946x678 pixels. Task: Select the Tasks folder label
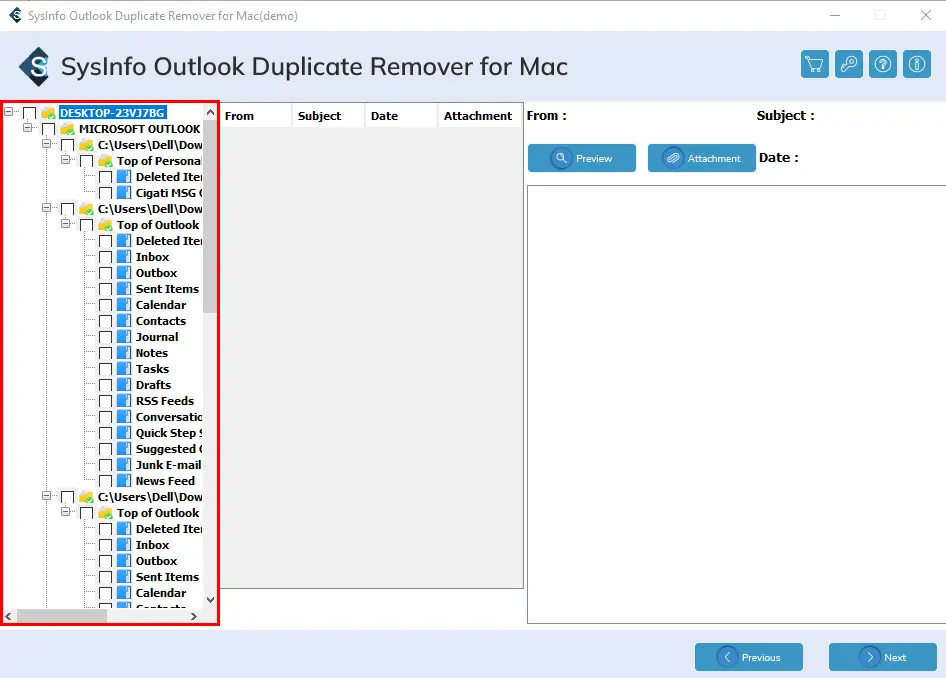(152, 369)
